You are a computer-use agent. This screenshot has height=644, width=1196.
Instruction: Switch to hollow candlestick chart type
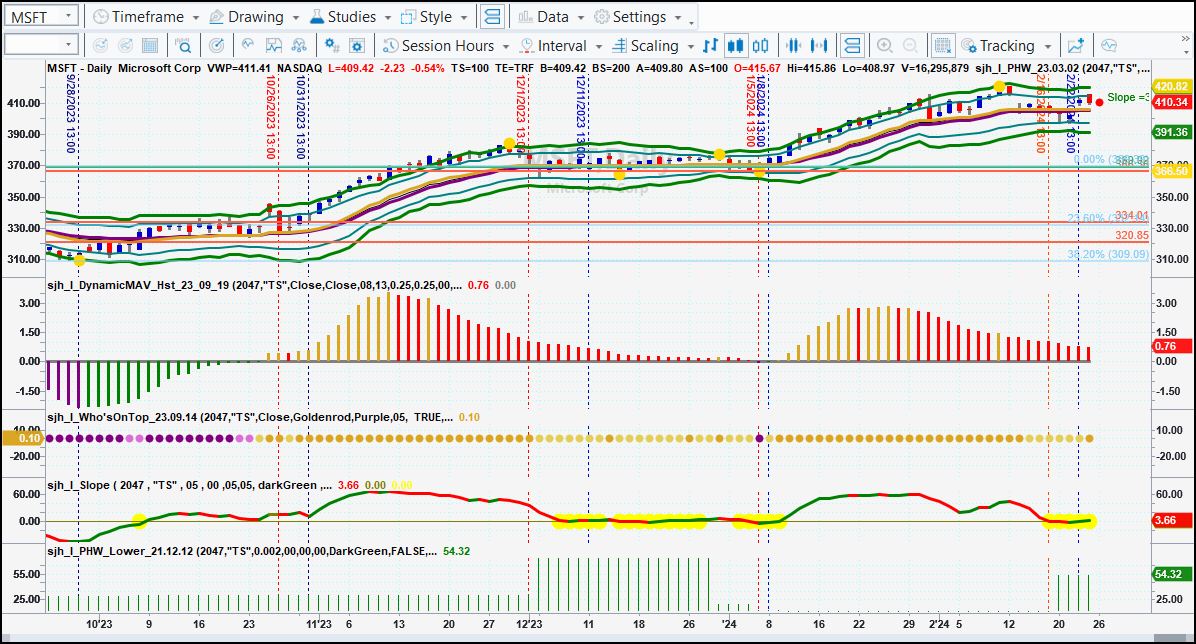click(x=760, y=46)
